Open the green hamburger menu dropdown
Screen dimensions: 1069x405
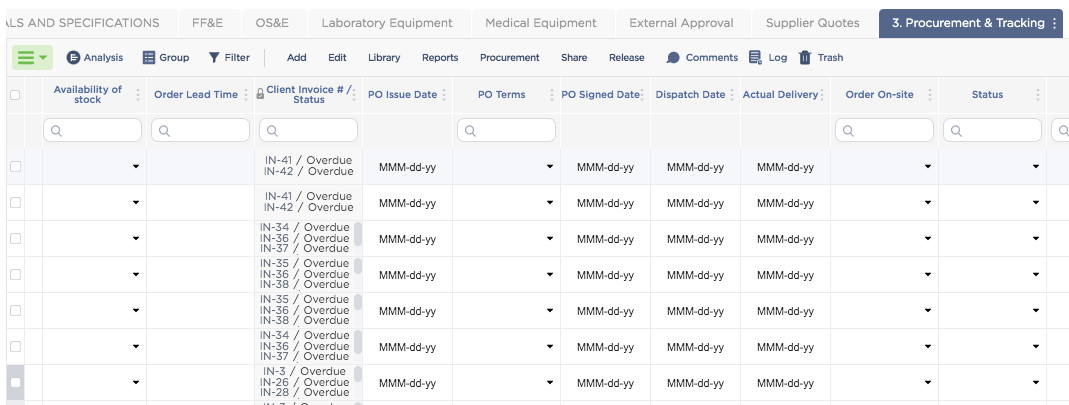coord(32,58)
